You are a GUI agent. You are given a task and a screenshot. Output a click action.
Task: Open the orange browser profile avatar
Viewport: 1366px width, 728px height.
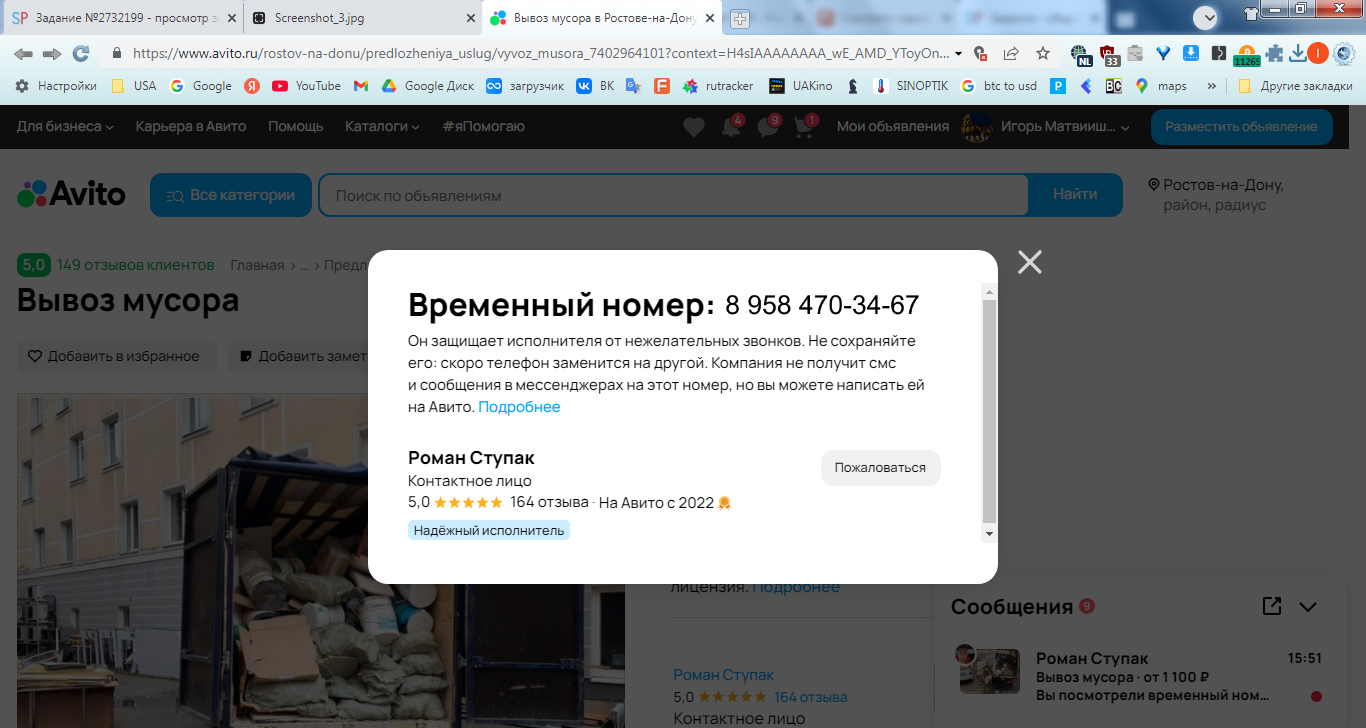pos(1318,53)
